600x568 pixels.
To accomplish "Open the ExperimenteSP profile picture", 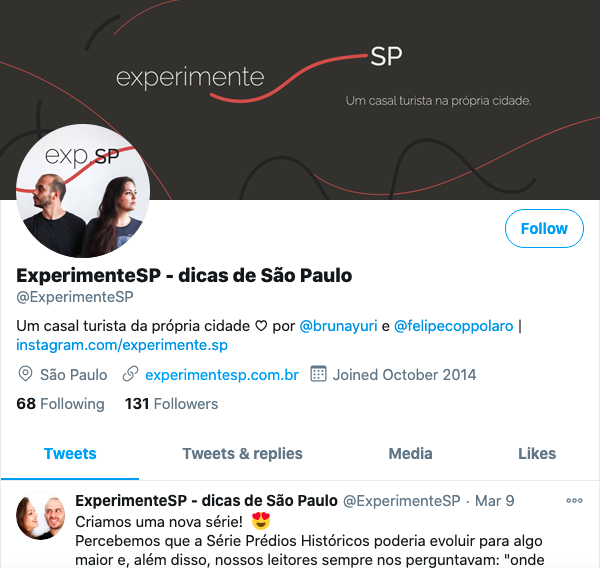I will (x=83, y=191).
